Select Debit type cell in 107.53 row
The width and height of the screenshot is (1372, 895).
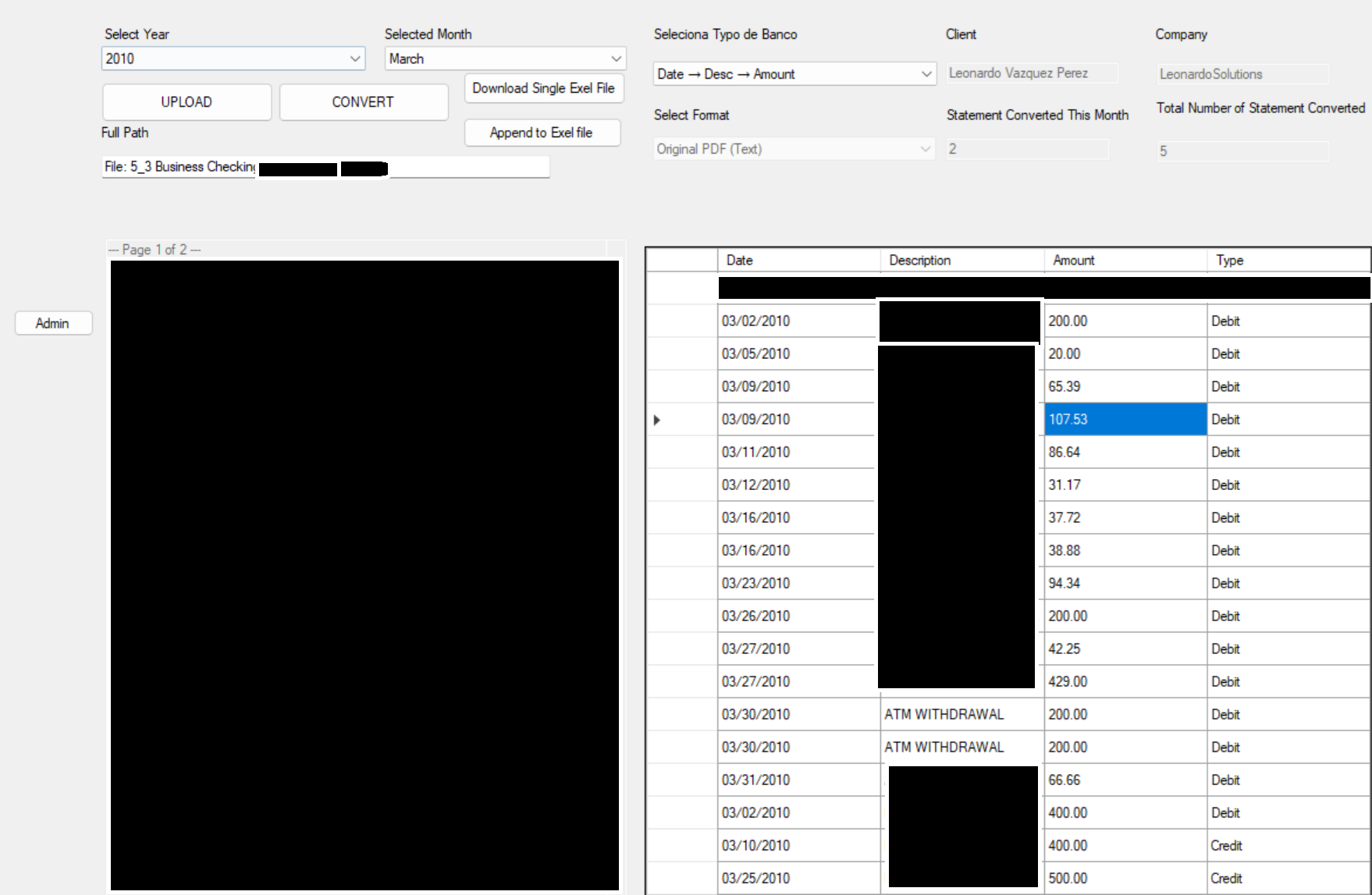[1288, 419]
